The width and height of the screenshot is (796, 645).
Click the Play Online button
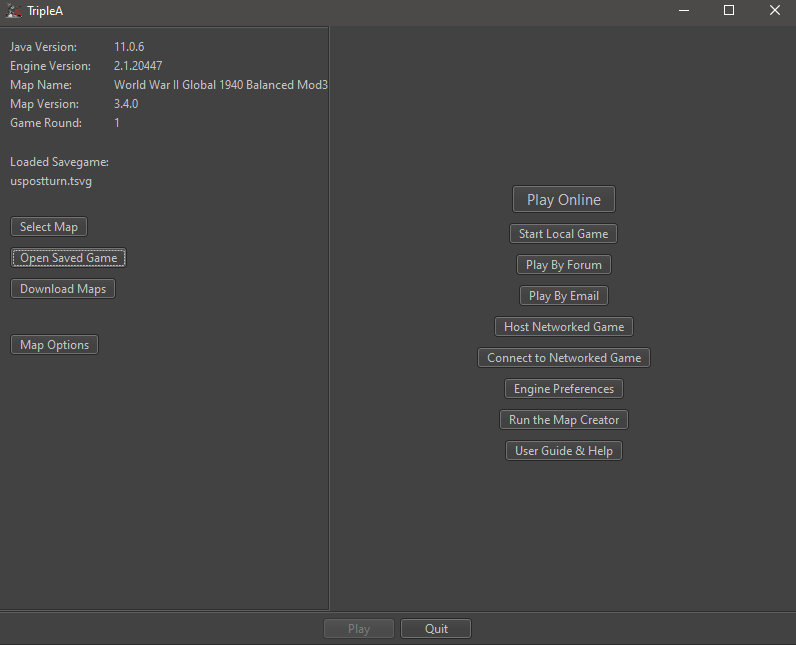tap(563, 199)
